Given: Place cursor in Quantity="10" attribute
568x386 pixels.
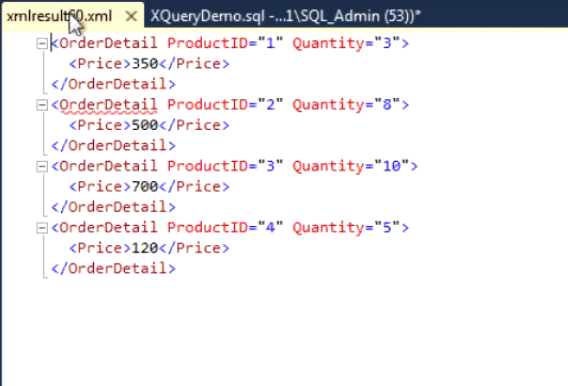Looking at the screenshot, I should tap(351, 166).
